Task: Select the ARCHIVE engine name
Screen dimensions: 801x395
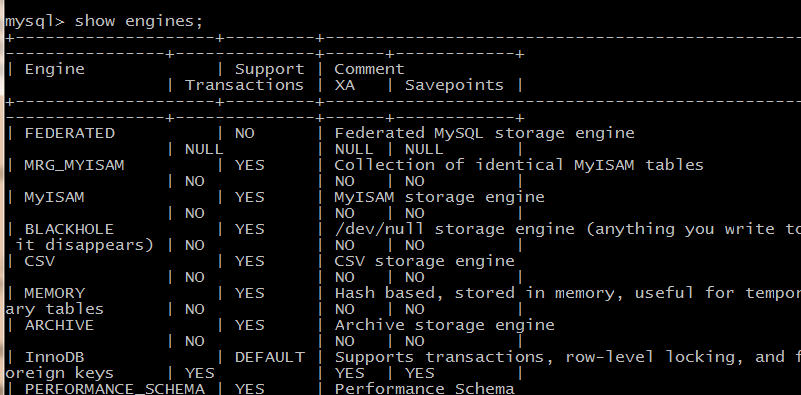Action: (x=59, y=325)
